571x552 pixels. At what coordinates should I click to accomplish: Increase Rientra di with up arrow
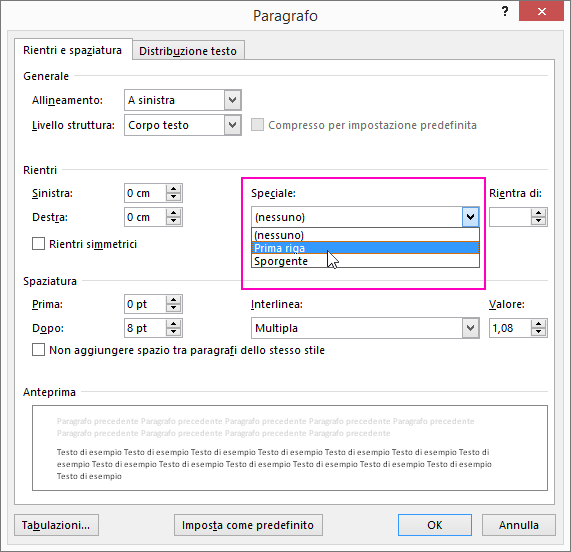pyautogui.click(x=539, y=213)
